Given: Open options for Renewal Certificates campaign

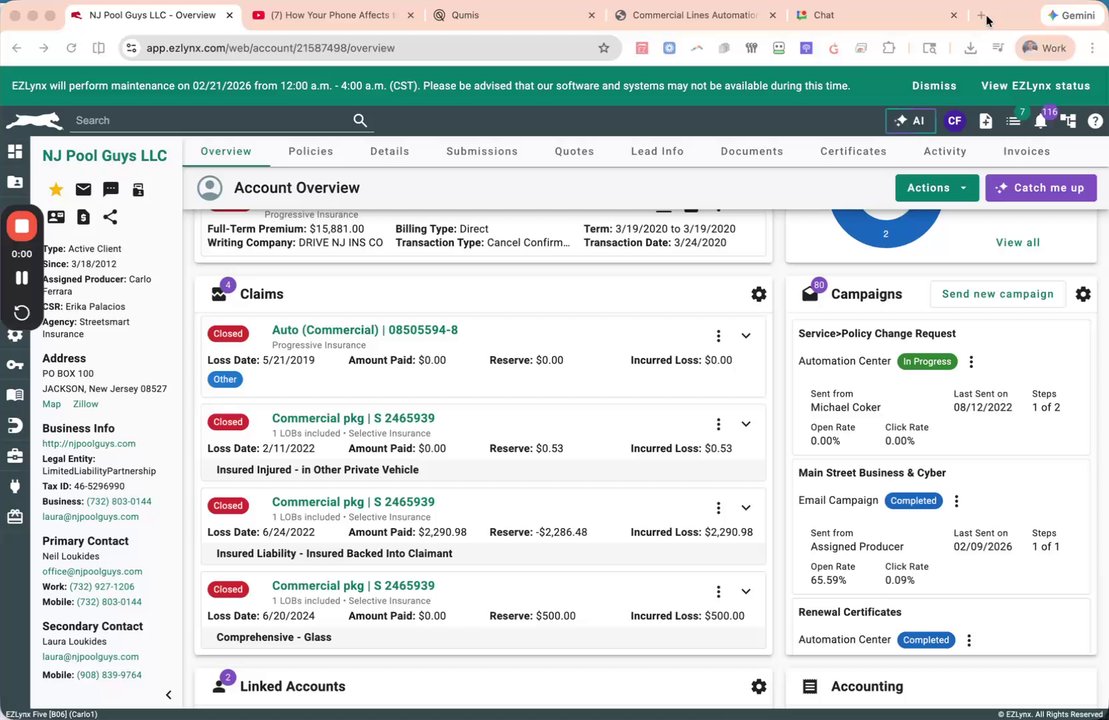Looking at the screenshot, I should click(x=969, y=640).
